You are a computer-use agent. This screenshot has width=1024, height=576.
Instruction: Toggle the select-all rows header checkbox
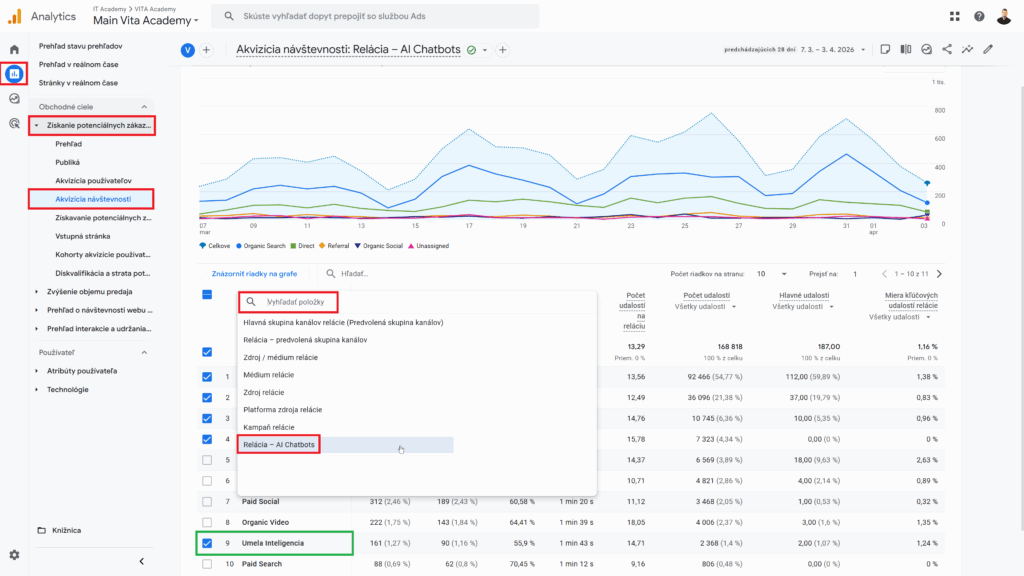point(207,295)
